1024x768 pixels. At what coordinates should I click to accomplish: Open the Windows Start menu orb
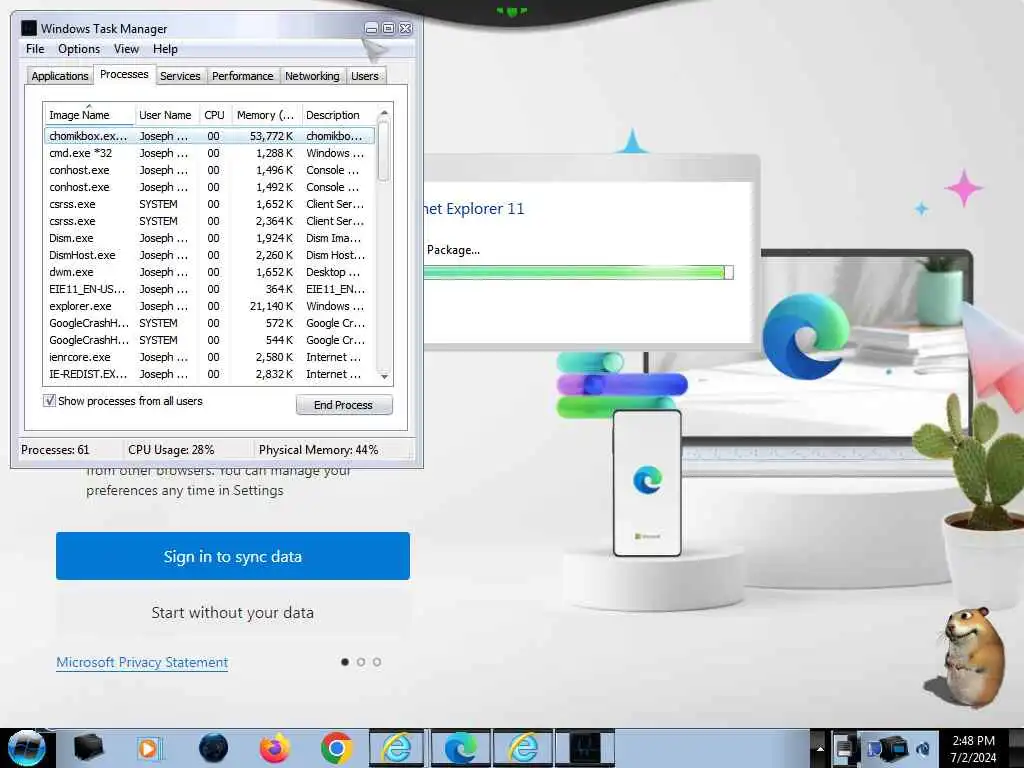pos(27,748)
